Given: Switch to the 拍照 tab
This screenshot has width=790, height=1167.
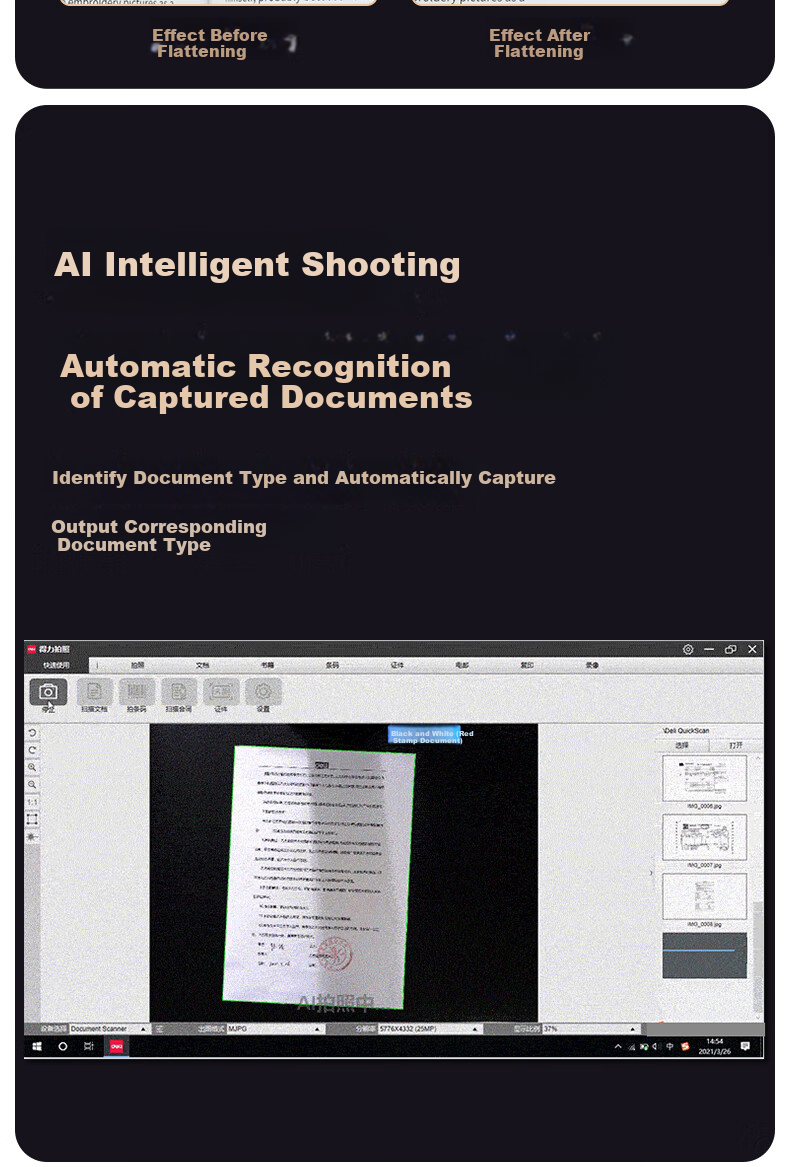Looking at the screenshot, I should pos(138,665).
